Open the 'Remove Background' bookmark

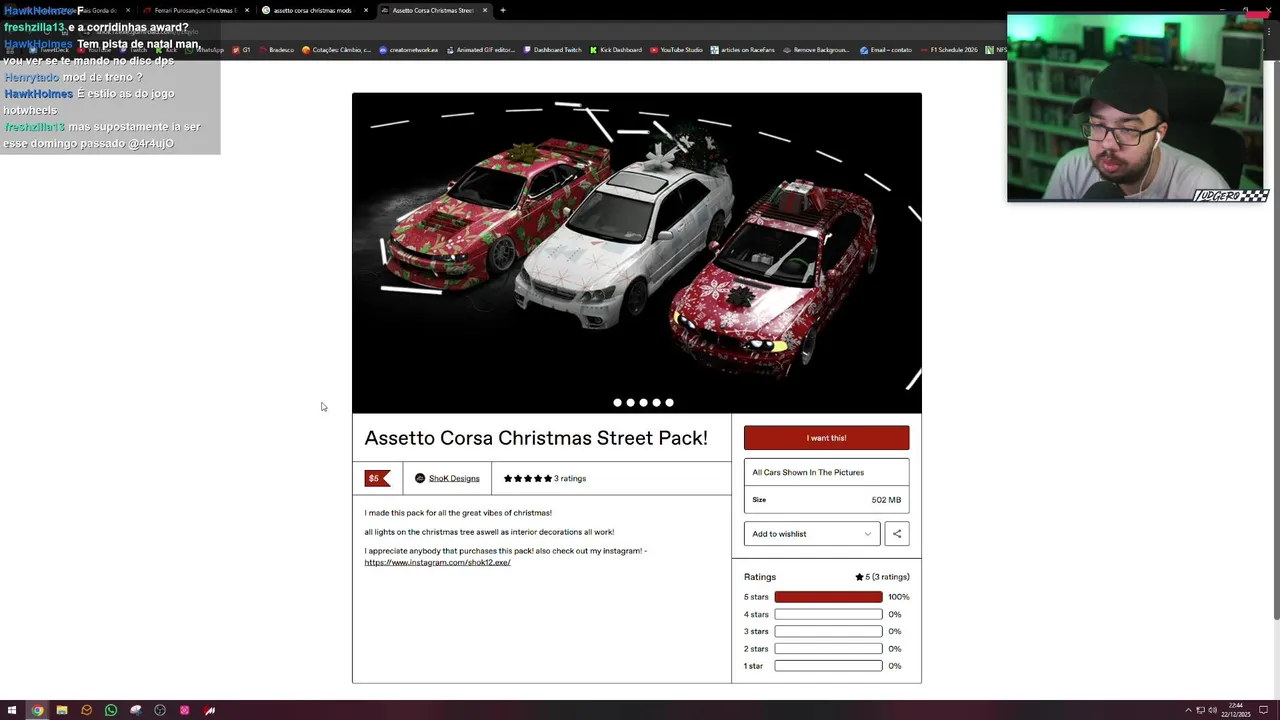point(816,50)
